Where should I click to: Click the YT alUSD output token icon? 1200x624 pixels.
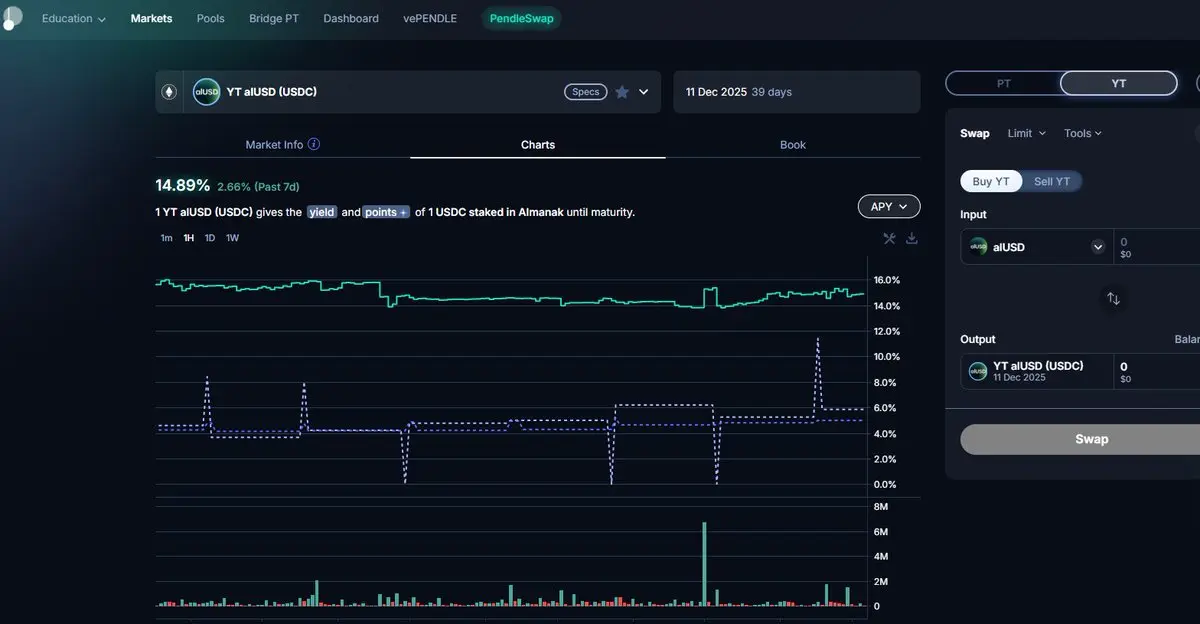pyautogui.click(x=978, y=372)
